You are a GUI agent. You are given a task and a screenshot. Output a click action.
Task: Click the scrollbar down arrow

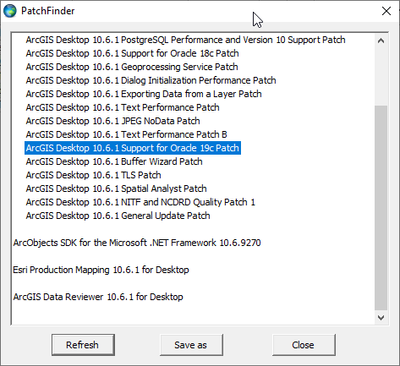(381, 317)
